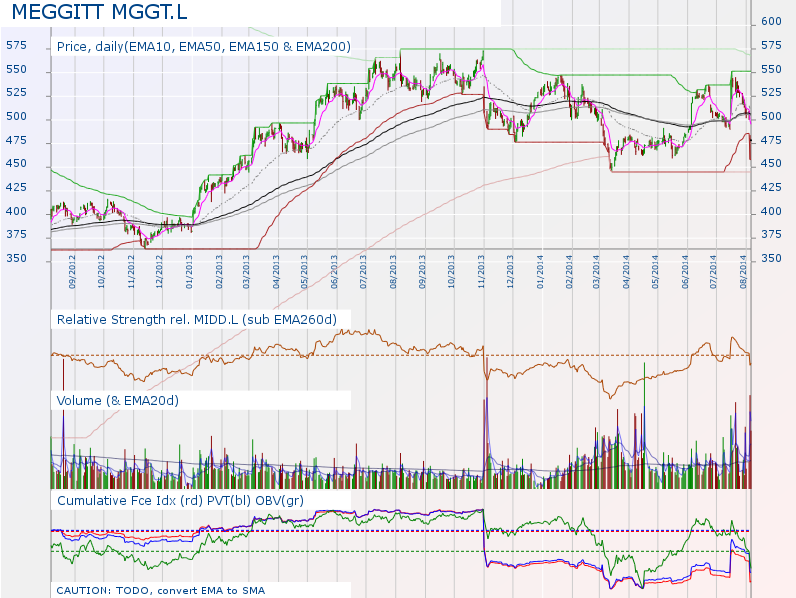Viewport: 796px width, 598px height.
Task: Click the 450 value on left price axis
Action: tap(16, 164)
